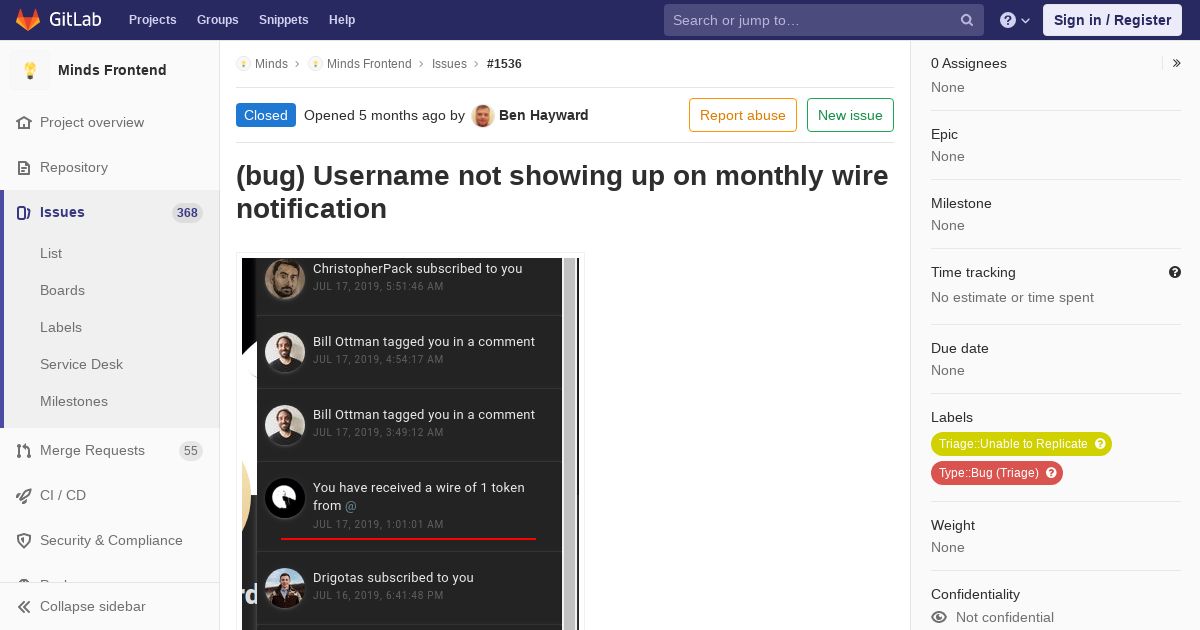Viewport: 1200px width, 630px height.
Task: Go to Minds breadcrumb link
Action: (271, 64)
